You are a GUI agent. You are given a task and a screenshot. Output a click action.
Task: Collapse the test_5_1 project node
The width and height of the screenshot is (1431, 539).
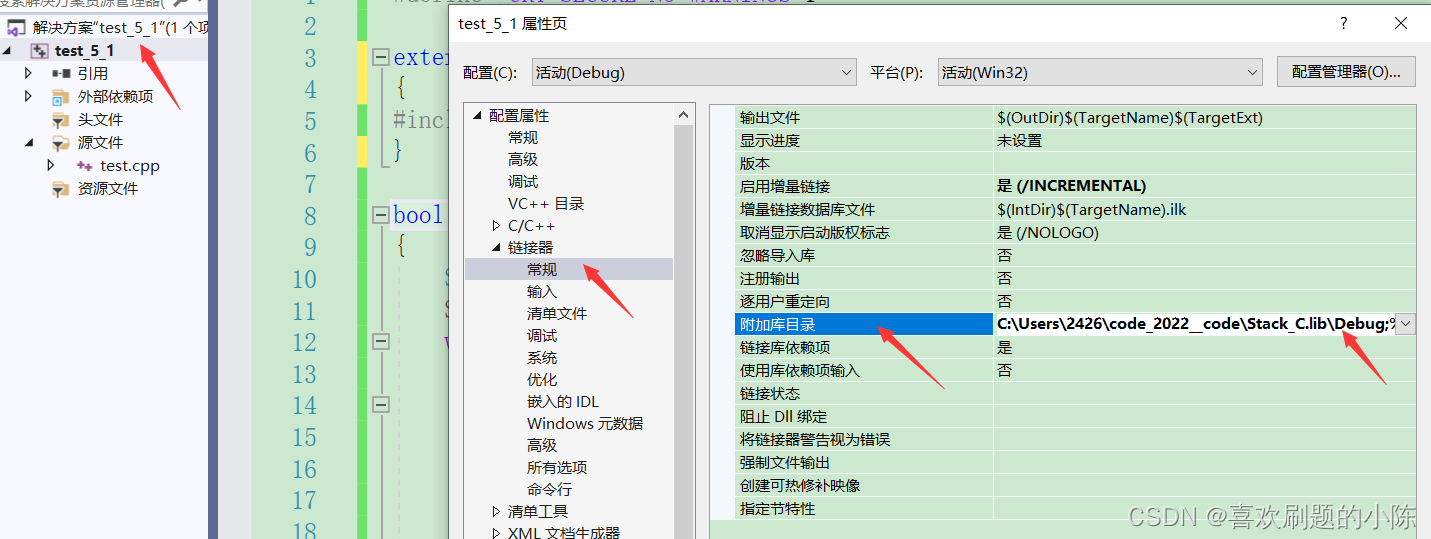9,51
